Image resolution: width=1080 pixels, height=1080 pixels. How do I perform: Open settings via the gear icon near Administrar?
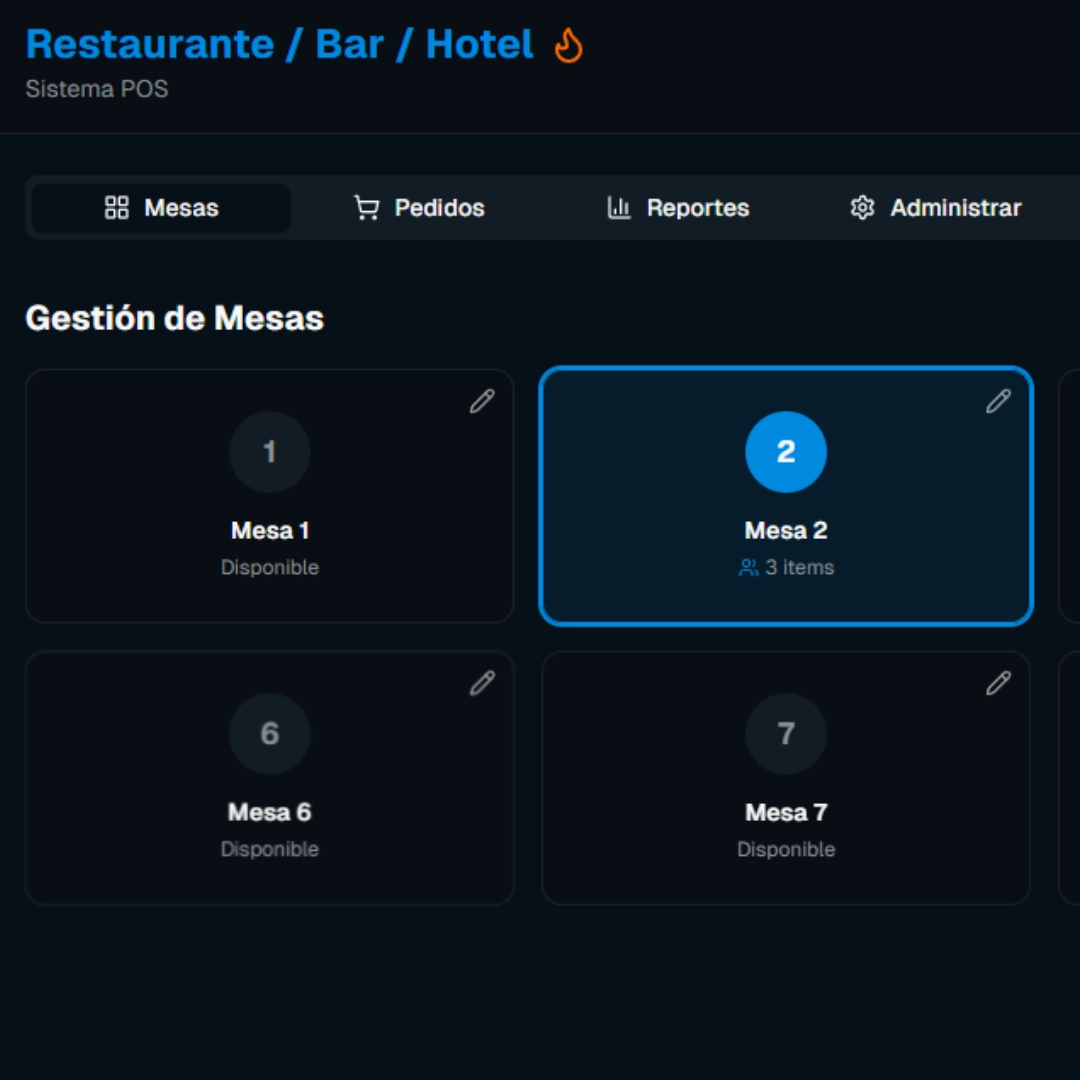861,208
